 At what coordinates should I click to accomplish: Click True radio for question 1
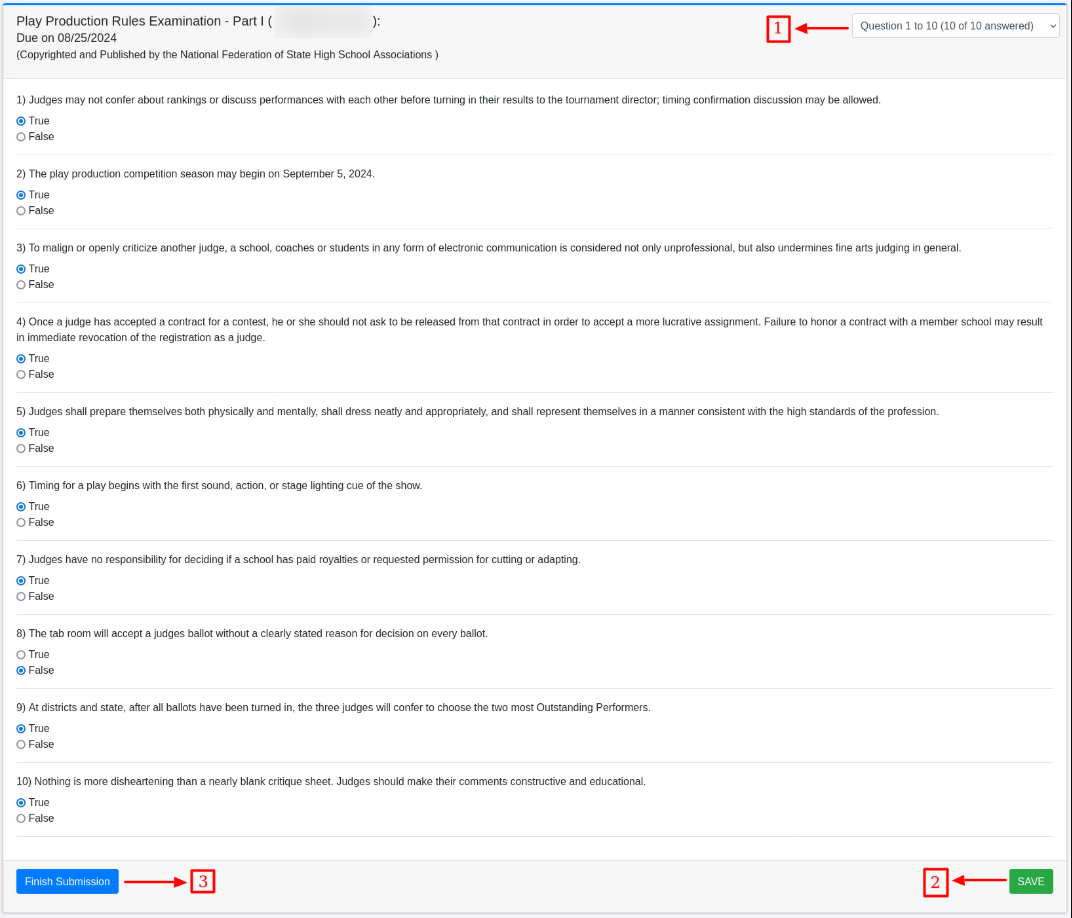(x=21, y=121)
